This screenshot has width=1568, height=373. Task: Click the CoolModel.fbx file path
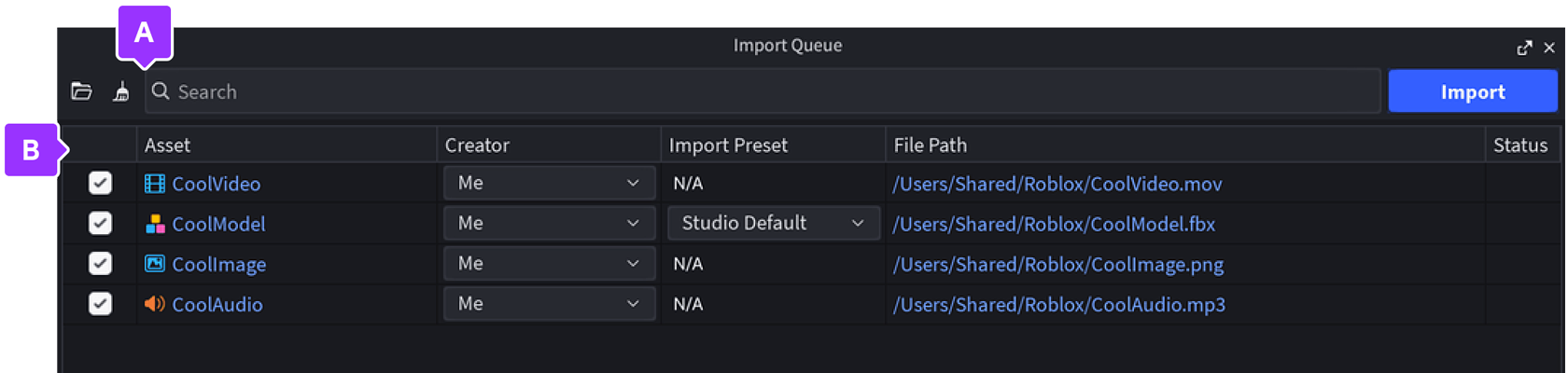(x=1054, y=224)
